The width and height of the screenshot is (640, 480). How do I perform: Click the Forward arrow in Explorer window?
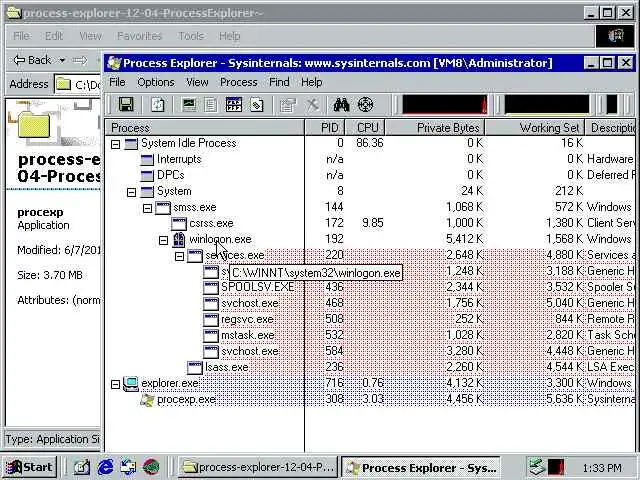pos(80,60)
